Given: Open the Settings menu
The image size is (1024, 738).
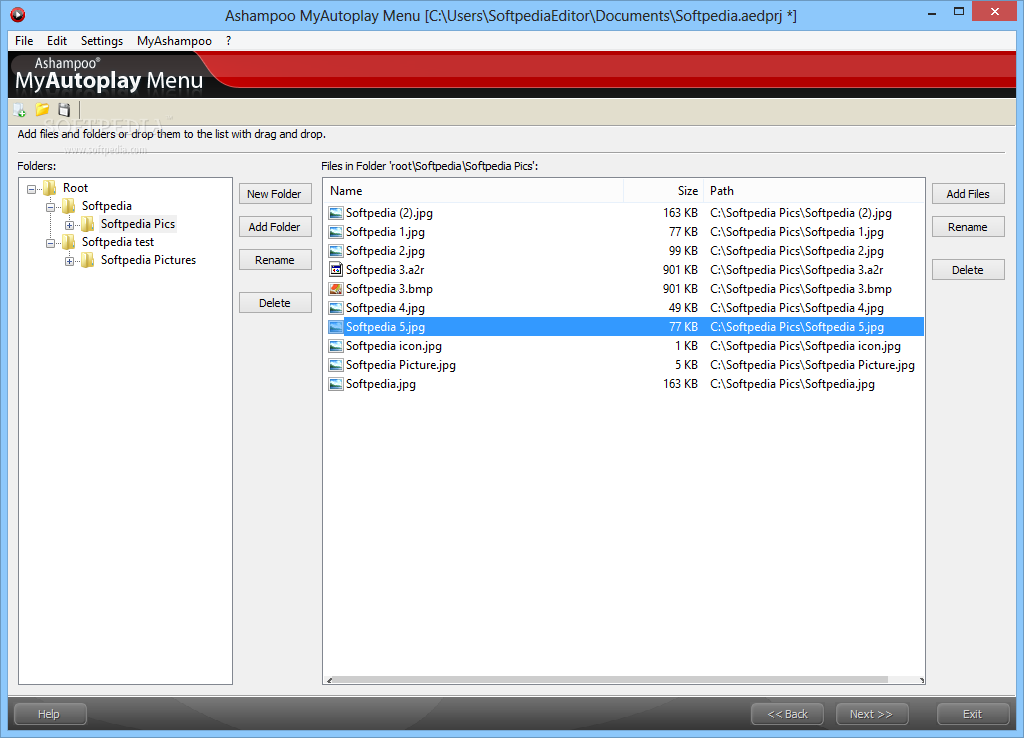Looking at the screenshot, I should click(x=102, y=40).
